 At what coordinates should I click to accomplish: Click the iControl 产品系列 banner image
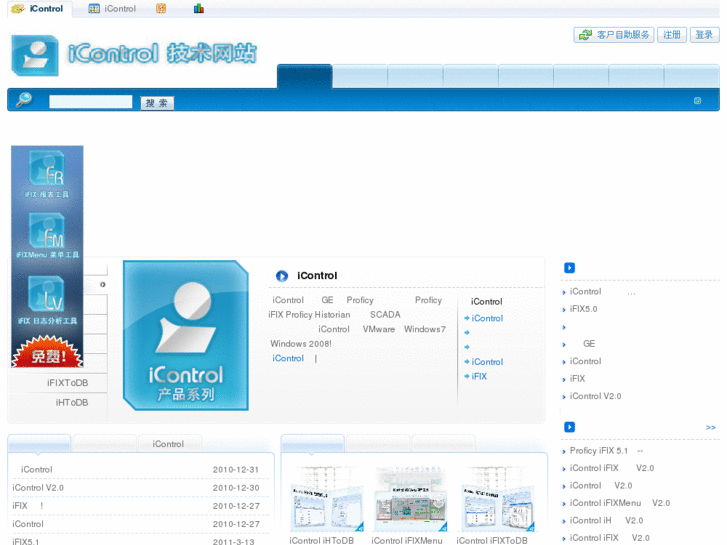(x=186, y=335)
